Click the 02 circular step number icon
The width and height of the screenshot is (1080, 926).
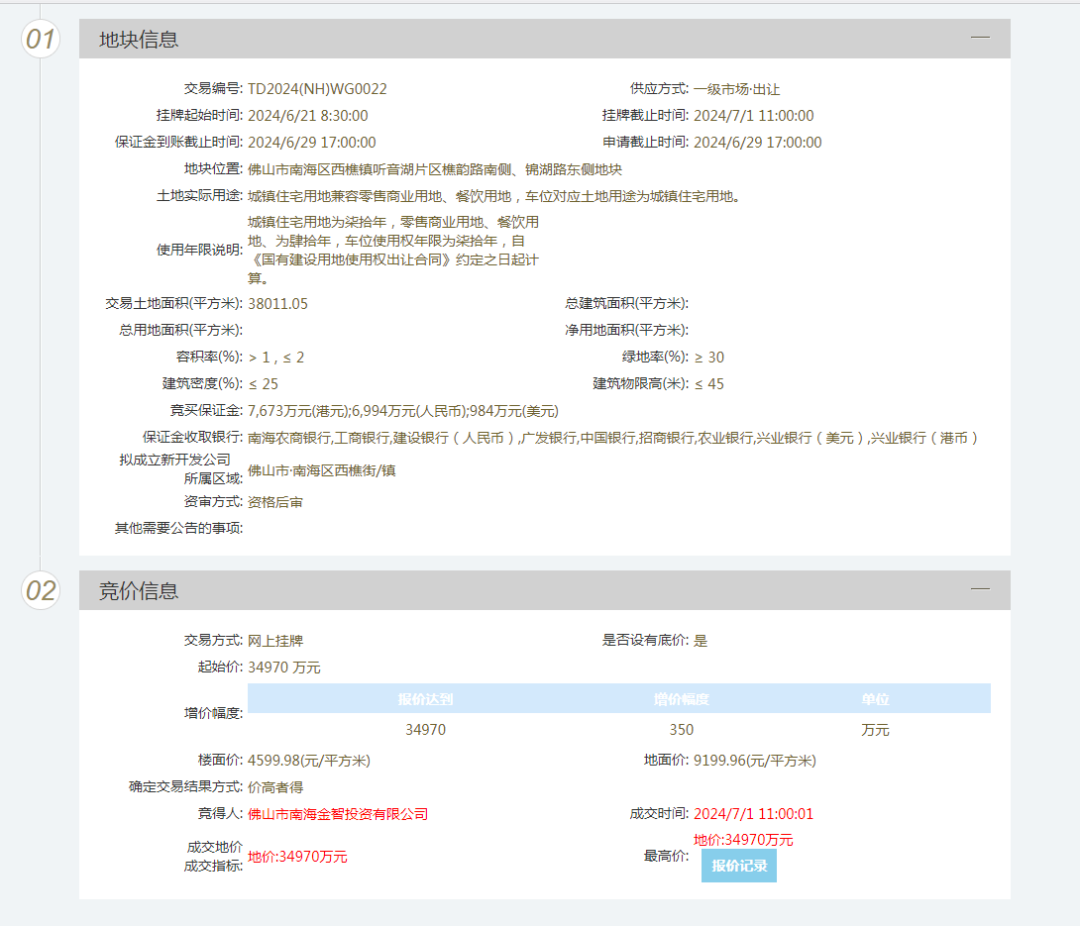(x=41, y=591)
